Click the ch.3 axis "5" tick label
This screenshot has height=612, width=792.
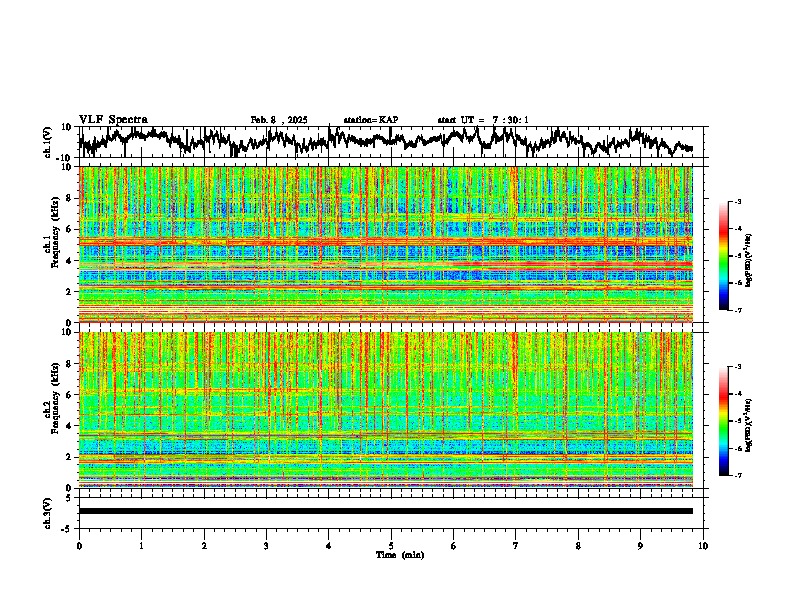(69, 498)
